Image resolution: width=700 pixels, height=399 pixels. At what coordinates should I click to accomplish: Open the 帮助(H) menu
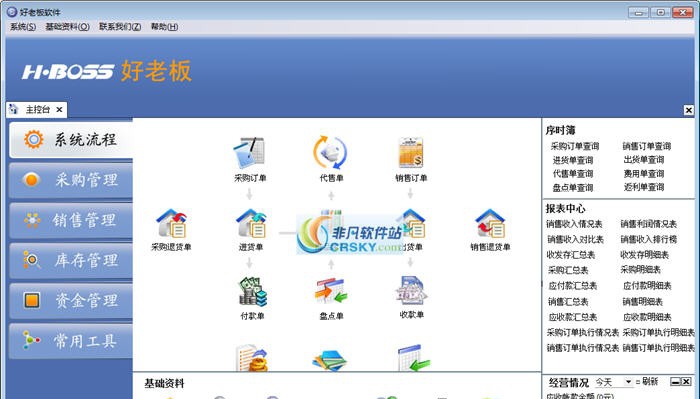coord(164,27)
